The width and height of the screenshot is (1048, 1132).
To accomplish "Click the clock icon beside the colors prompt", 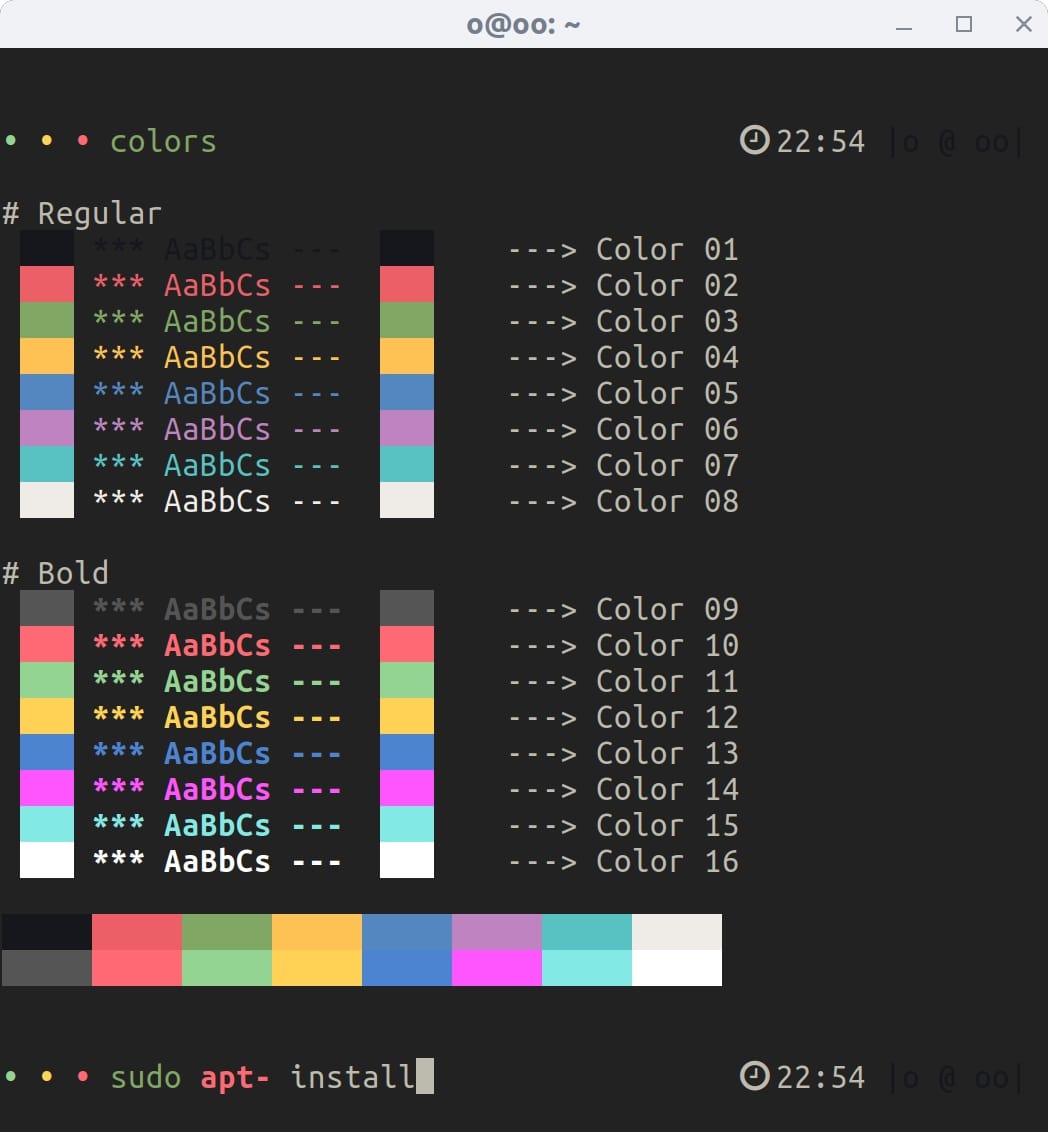I will (x=754, y=140).
